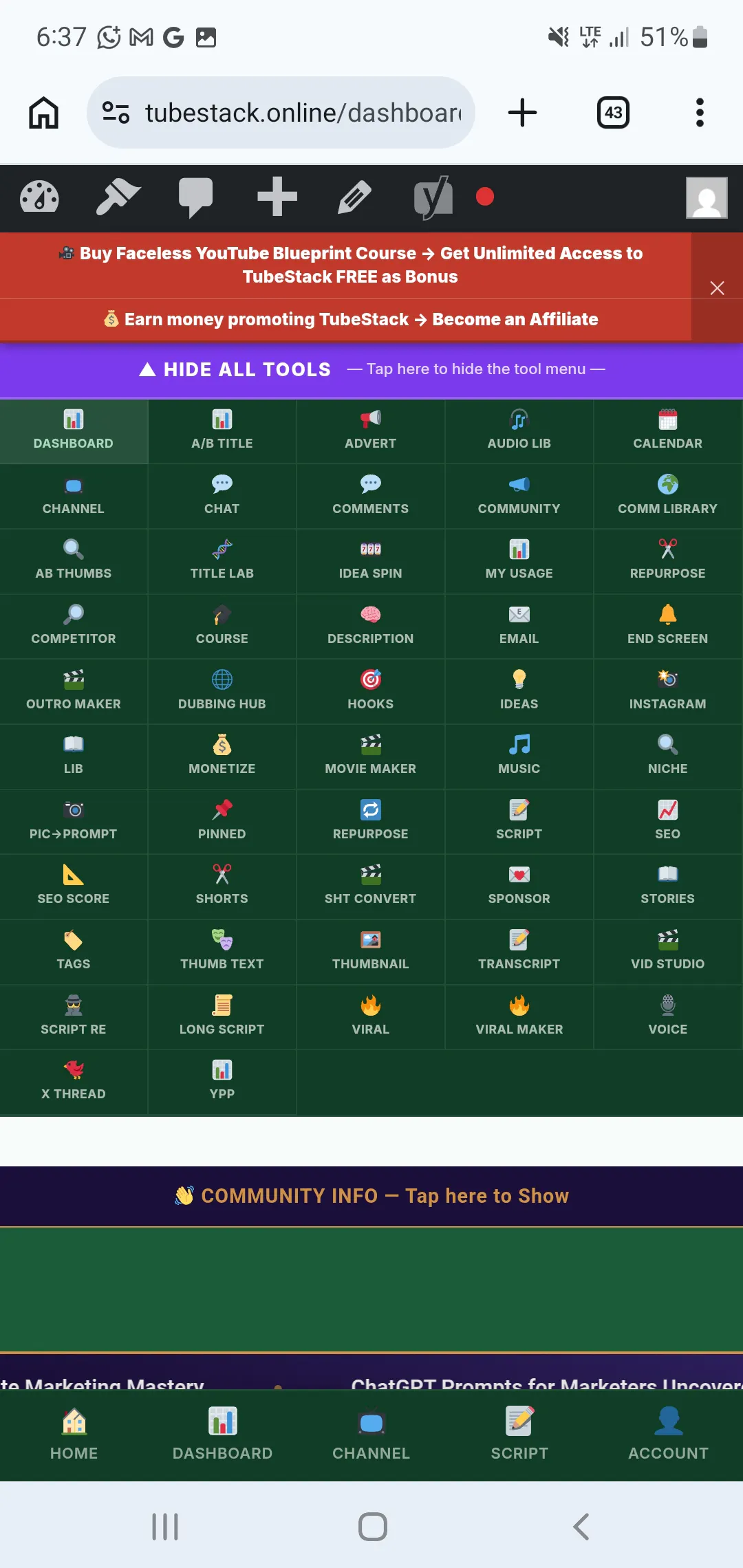Open Account in bottom navigation
Image resolution: width=743 pixels, height=1568 pixels.
point(669,1435)
